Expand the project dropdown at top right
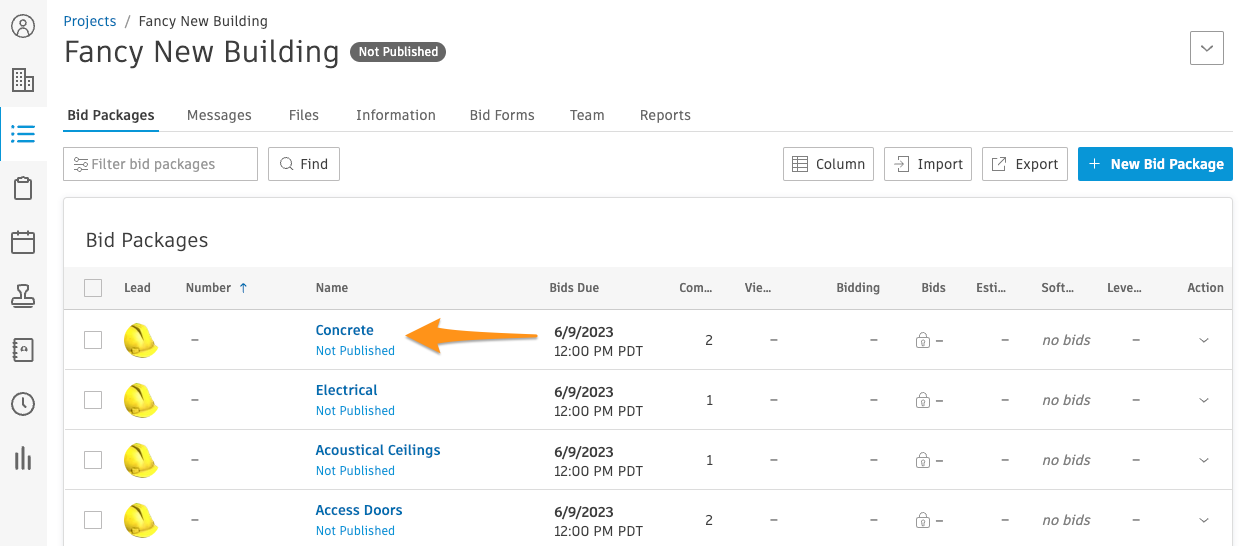1247x546 pixels. pos(1207,48)
